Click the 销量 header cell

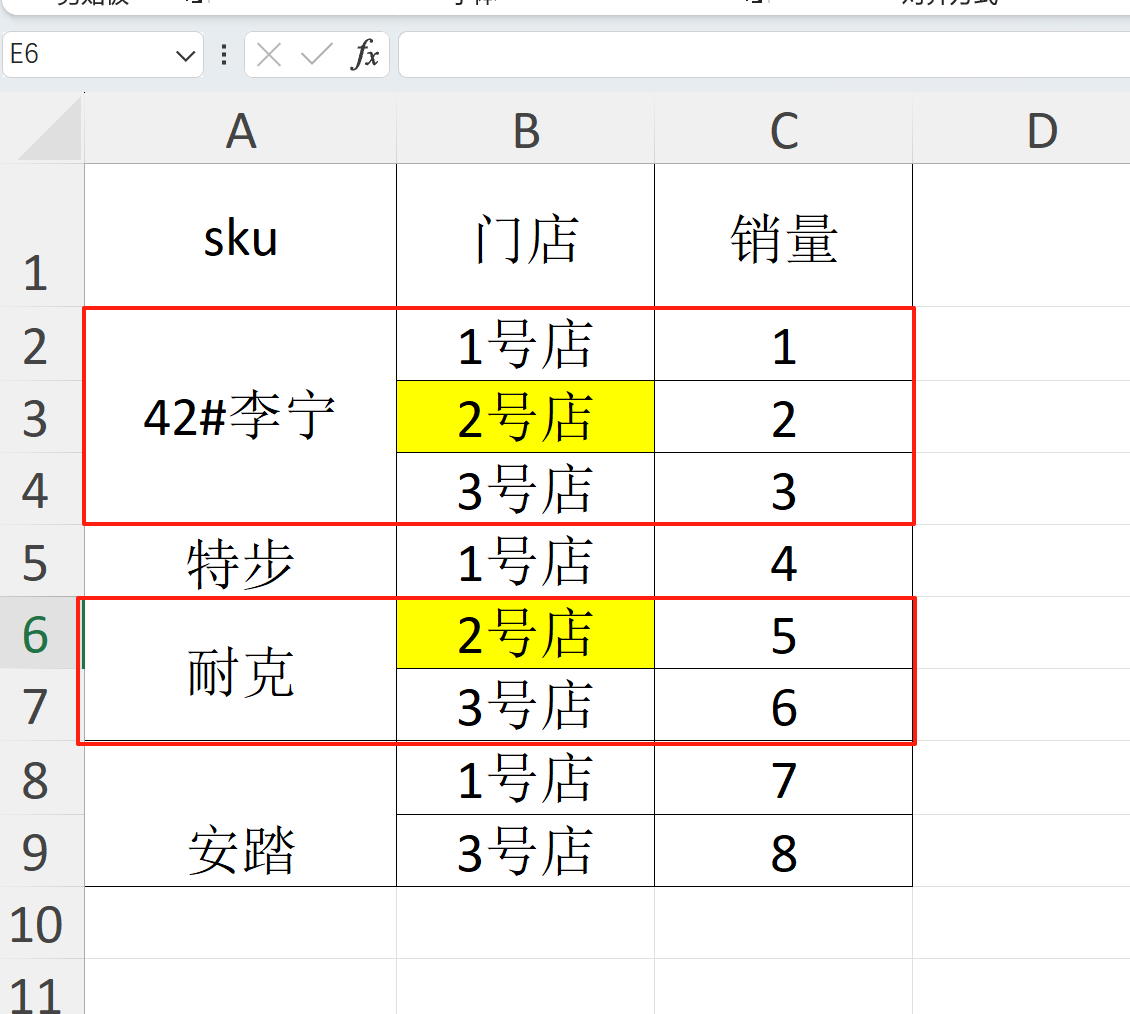click(x=783, y=236)
